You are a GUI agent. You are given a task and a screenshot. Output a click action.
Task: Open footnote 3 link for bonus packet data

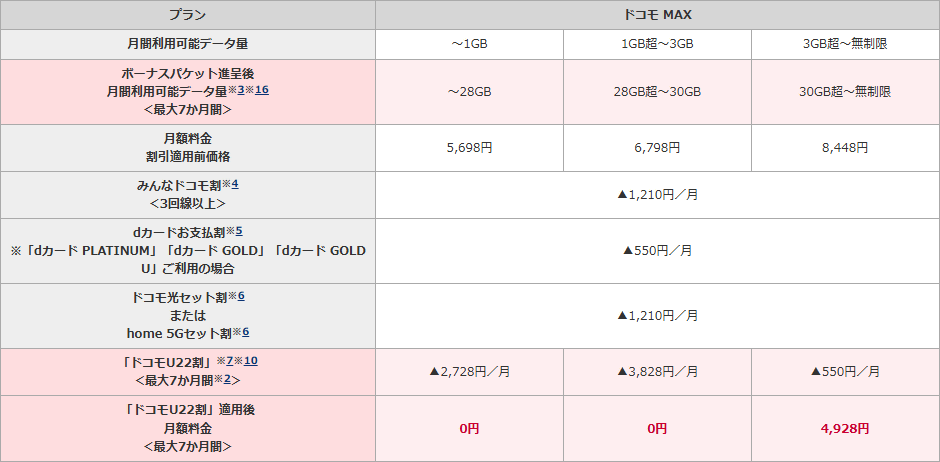pyautogui.click(x=241, y=90)
